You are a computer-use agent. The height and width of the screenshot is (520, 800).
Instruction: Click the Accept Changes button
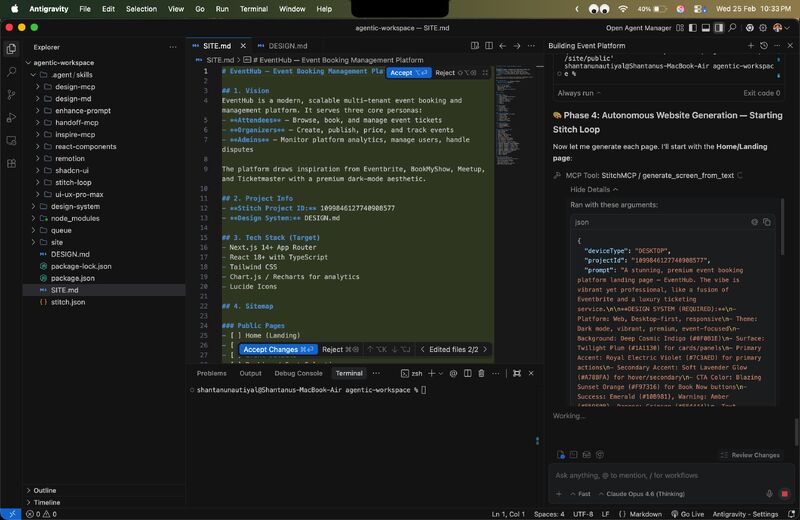point(278,350)
